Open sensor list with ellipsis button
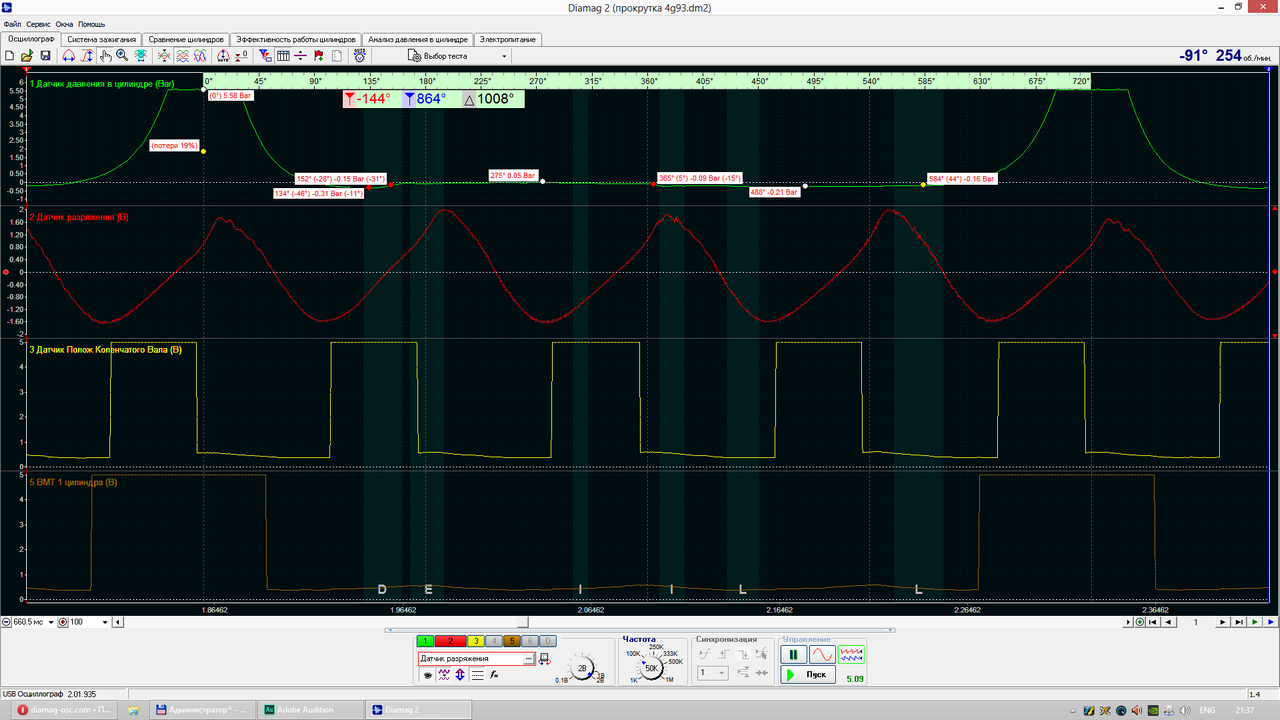This screenshot has width=1280, height=720. click(528, 659)
